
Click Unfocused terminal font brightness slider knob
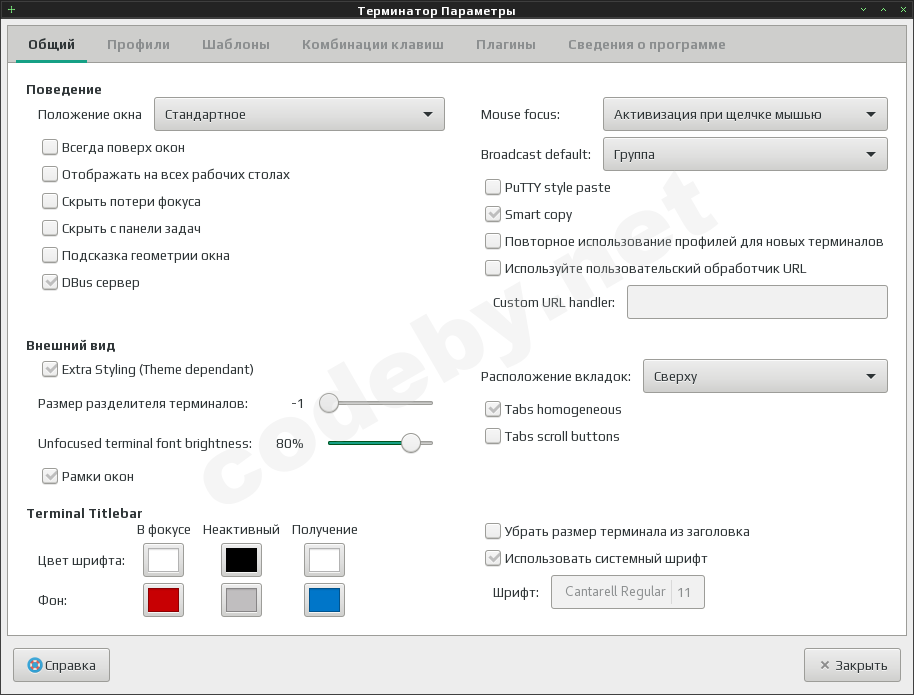411,443
